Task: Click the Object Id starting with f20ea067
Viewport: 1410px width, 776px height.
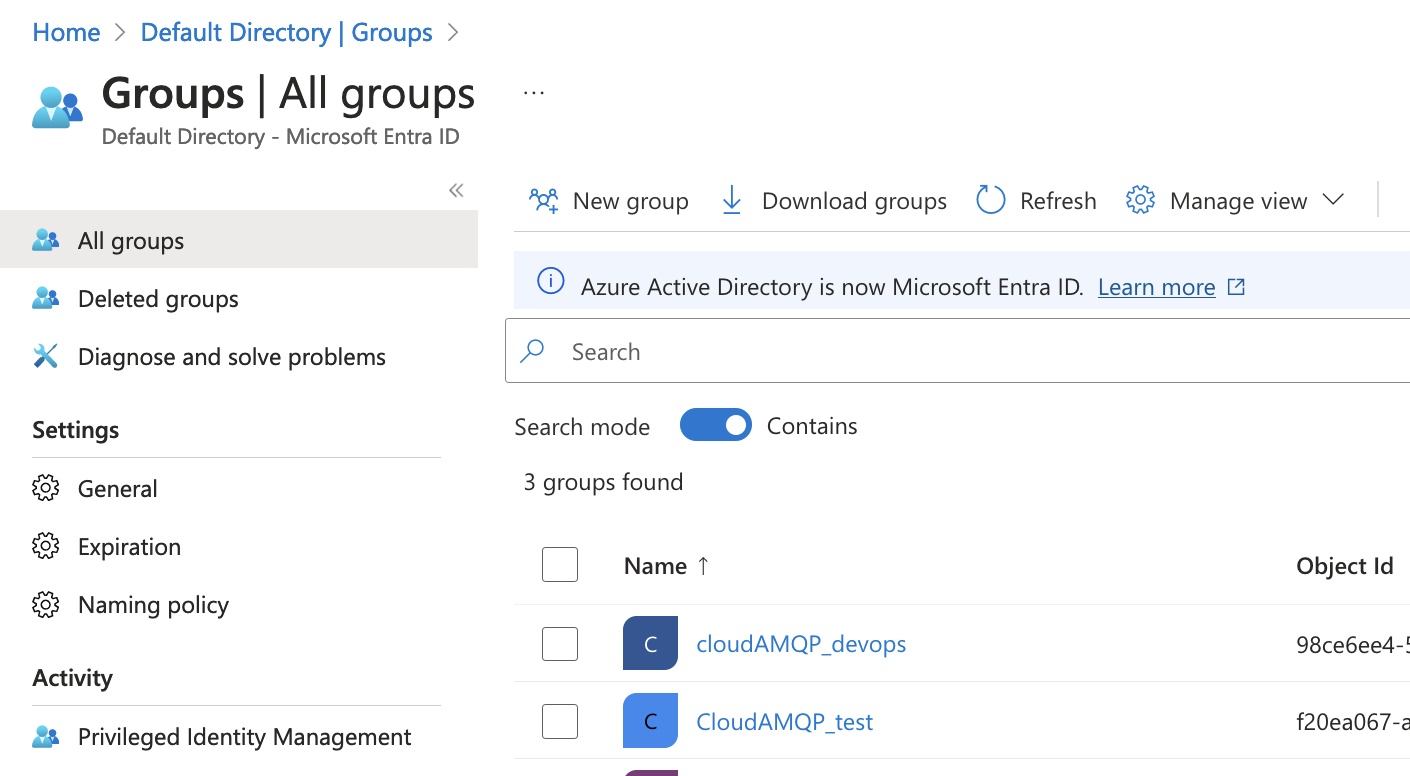Action: [1353, 722]
